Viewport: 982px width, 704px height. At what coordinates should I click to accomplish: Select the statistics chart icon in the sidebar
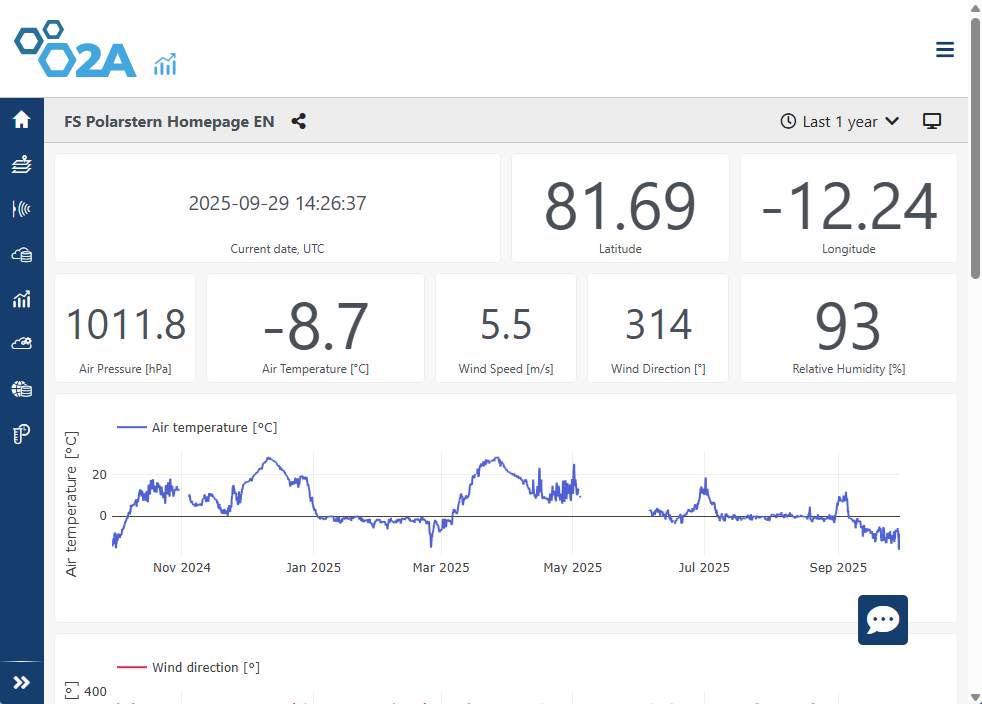pos(22,298)
